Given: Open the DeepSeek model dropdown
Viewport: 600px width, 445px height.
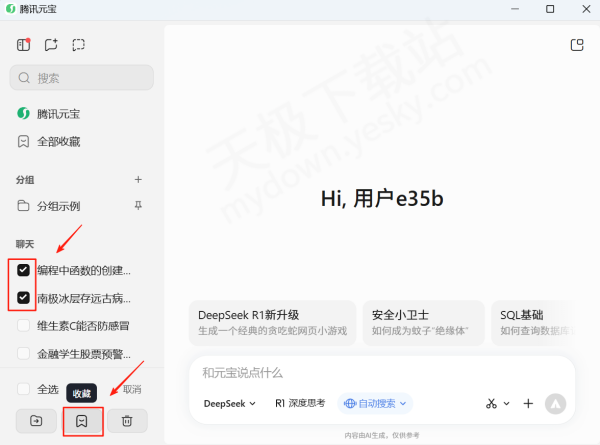Looking at the screenshot, I should (230, 403).
